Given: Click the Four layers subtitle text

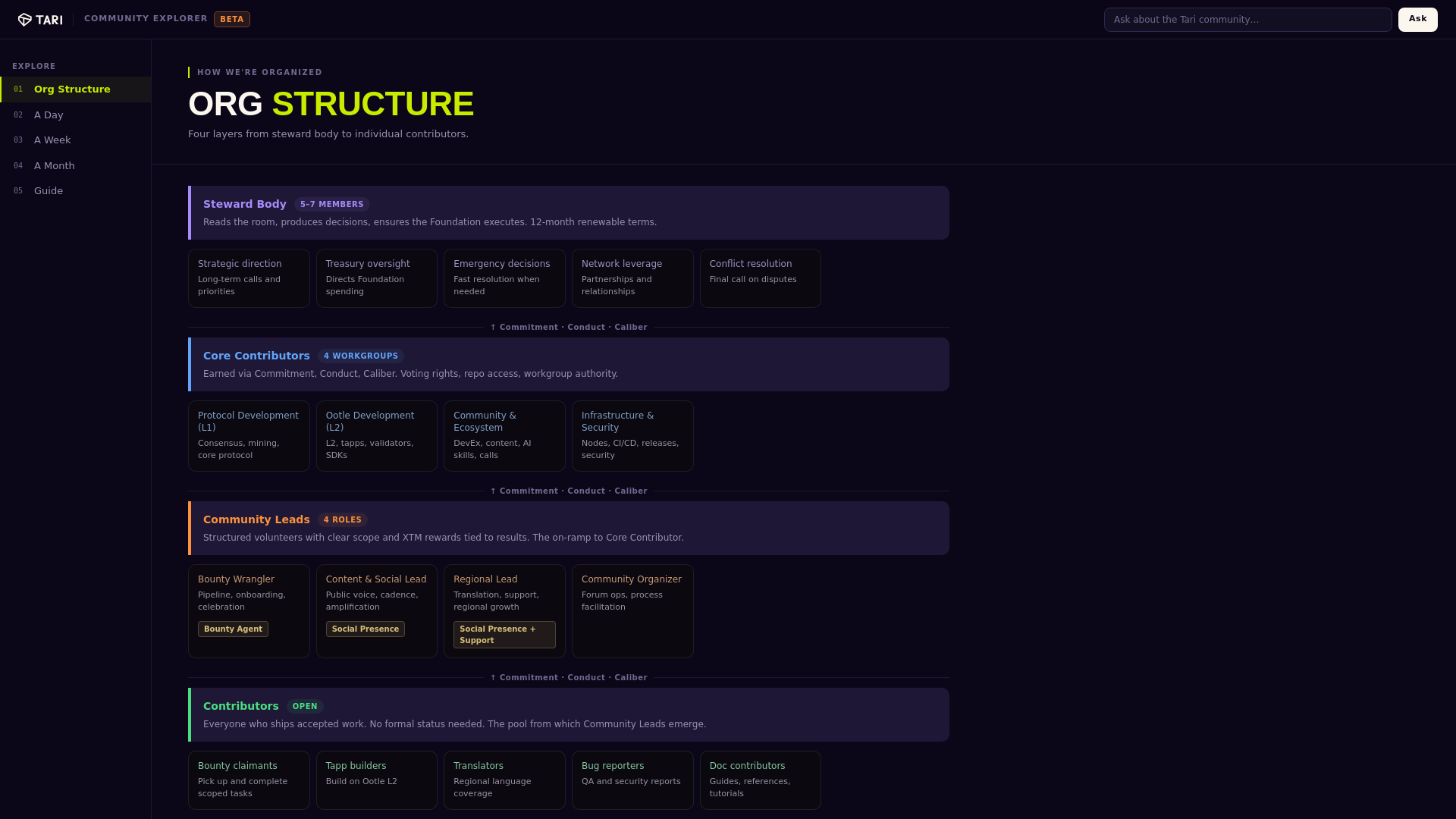Looking at the screenshot, I should click(x=328, y=134).
